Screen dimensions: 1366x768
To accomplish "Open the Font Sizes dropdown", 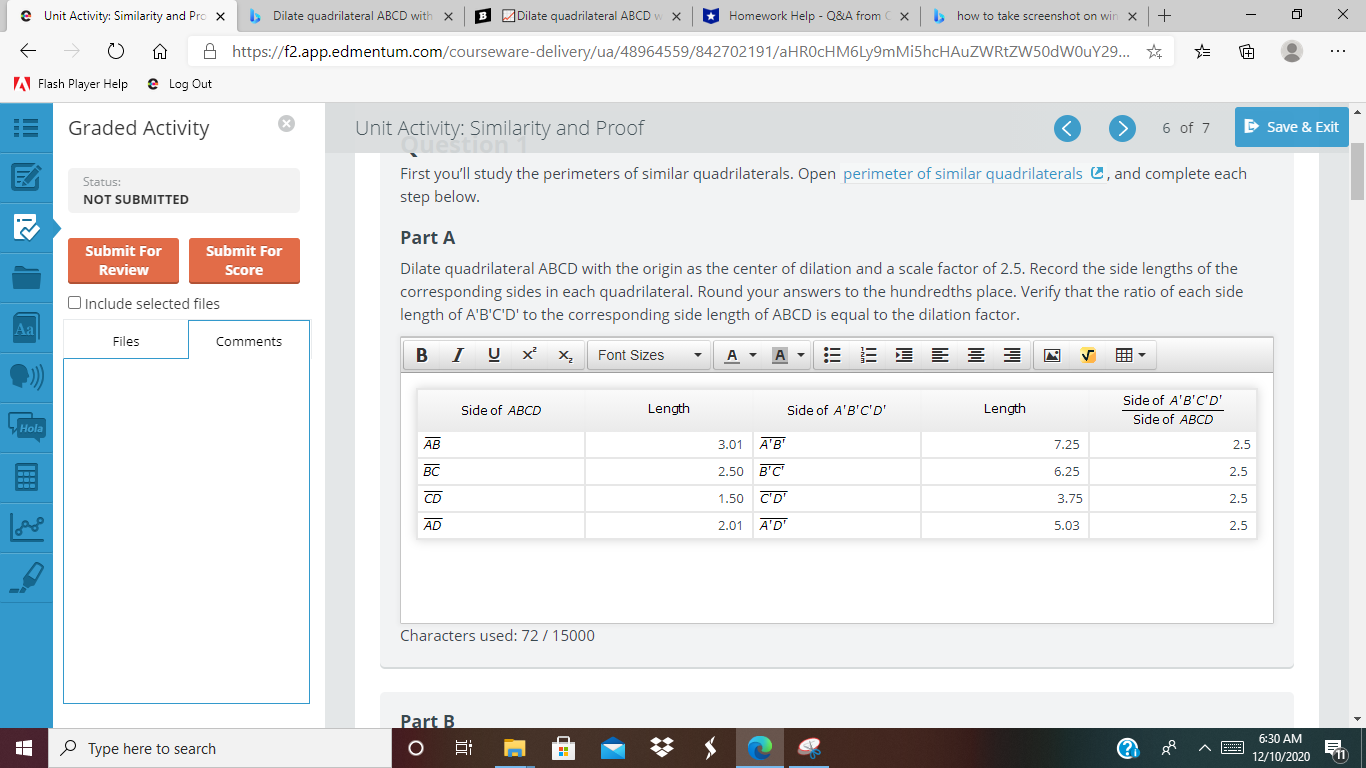I will [648, 354].
